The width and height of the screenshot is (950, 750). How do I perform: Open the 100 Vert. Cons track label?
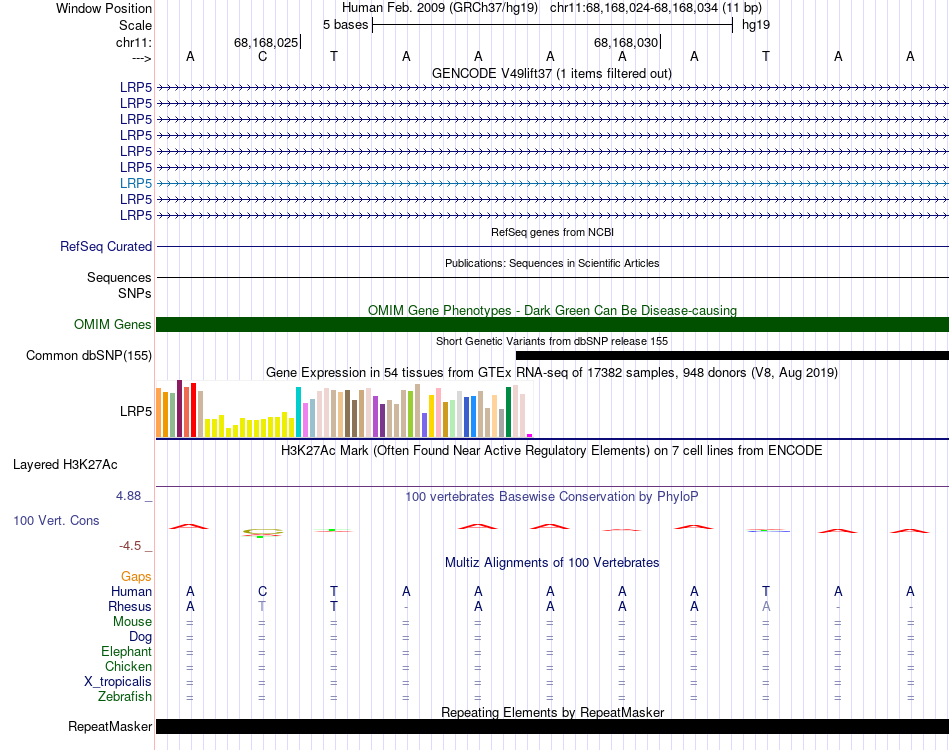pos(57,520)
